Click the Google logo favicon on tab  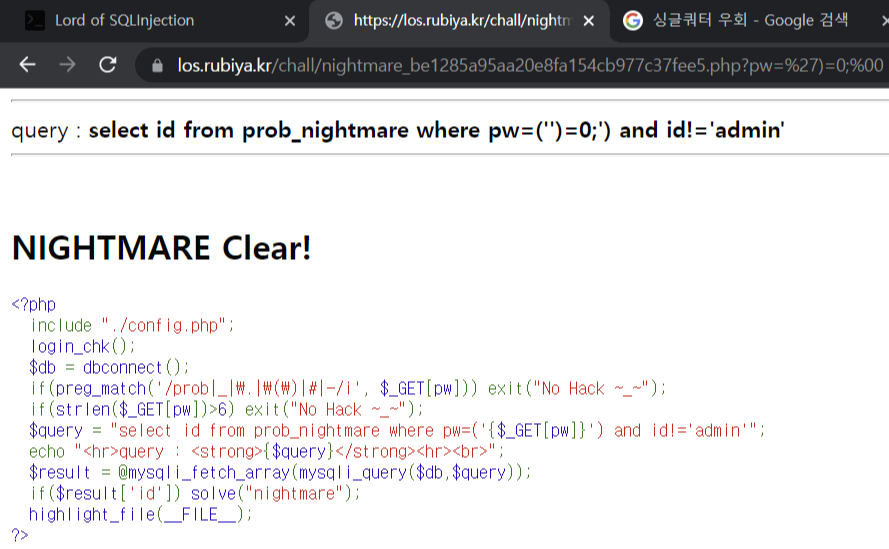[633, 20]
